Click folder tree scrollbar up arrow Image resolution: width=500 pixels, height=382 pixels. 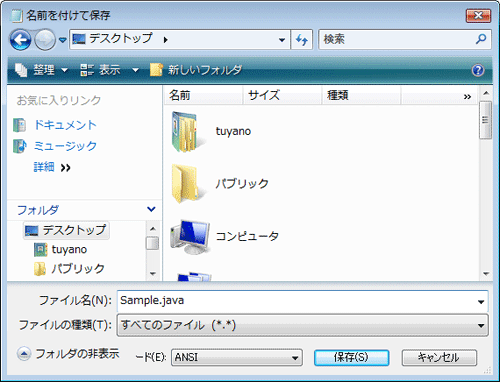(153, 229)
